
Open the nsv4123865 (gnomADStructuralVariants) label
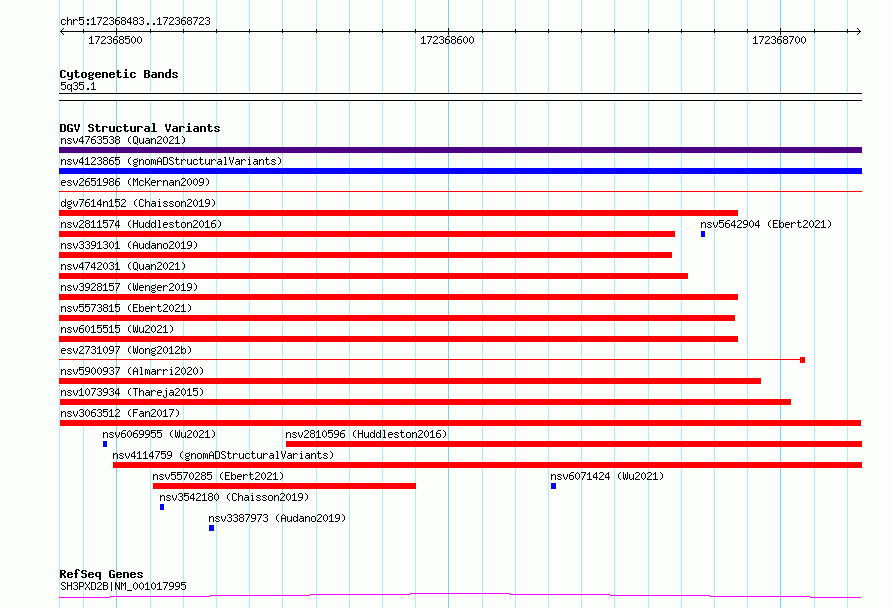coord(171,161)
